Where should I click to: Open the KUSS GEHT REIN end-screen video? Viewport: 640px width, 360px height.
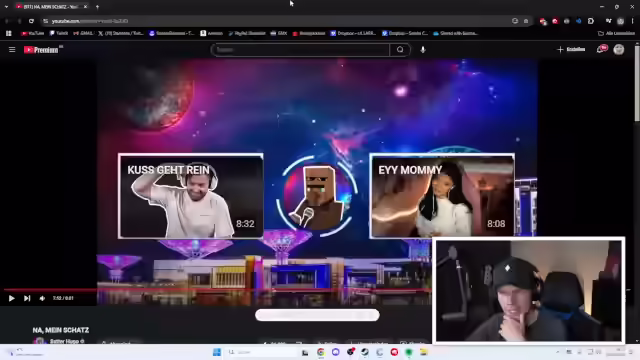(x=191, y=196)
